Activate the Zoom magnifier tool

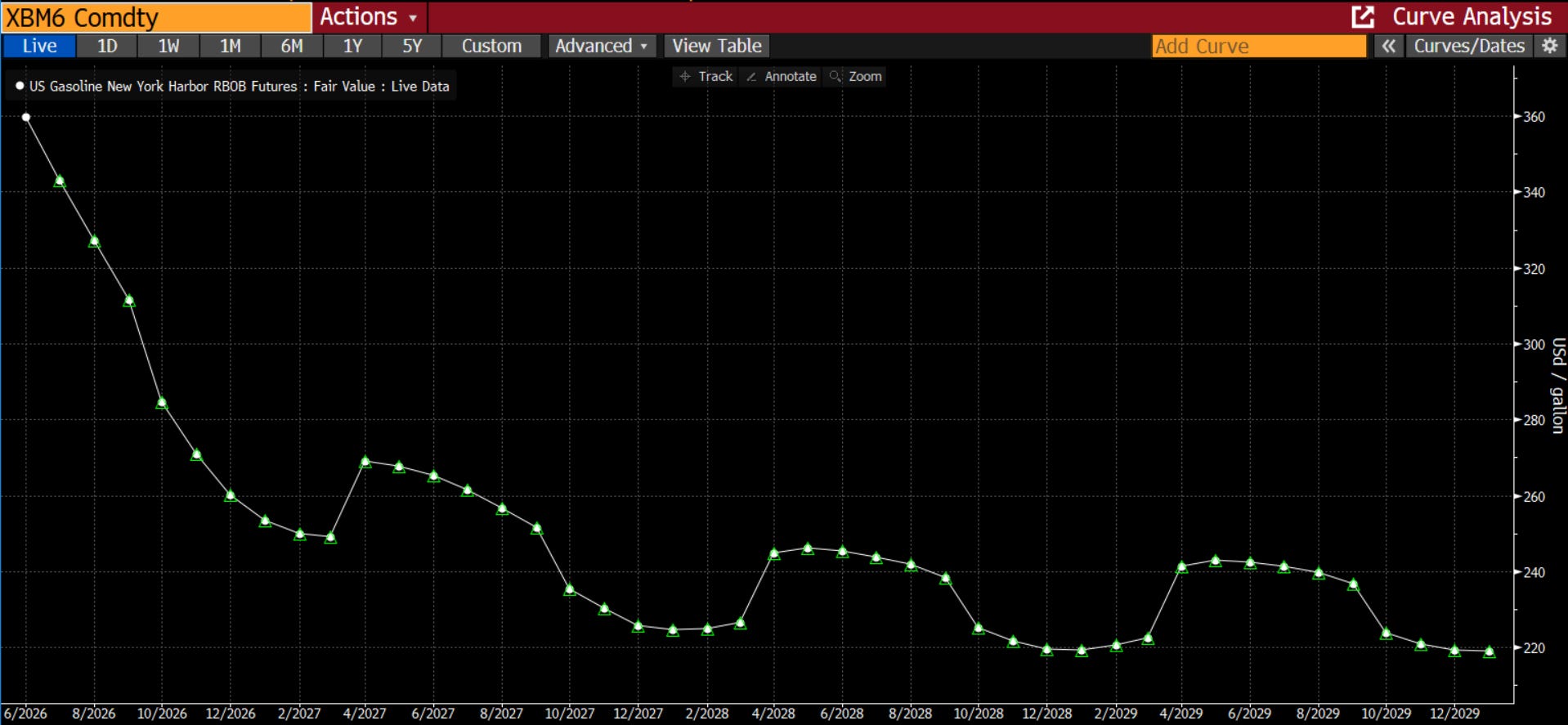856,76
